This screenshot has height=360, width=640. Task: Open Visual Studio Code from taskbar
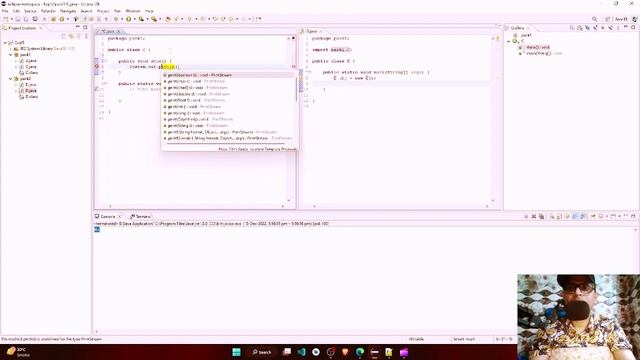pyautogui.click(x=301, y=352)
